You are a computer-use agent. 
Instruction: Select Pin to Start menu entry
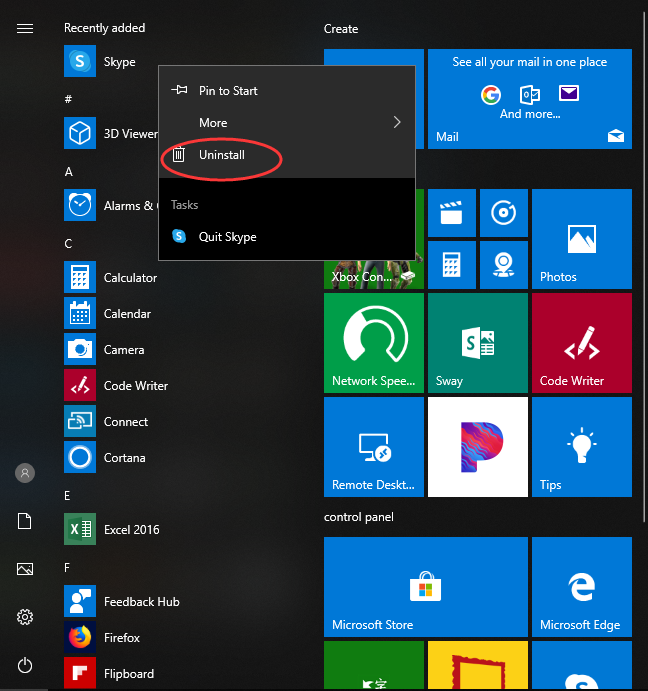(x=287, y=91)
